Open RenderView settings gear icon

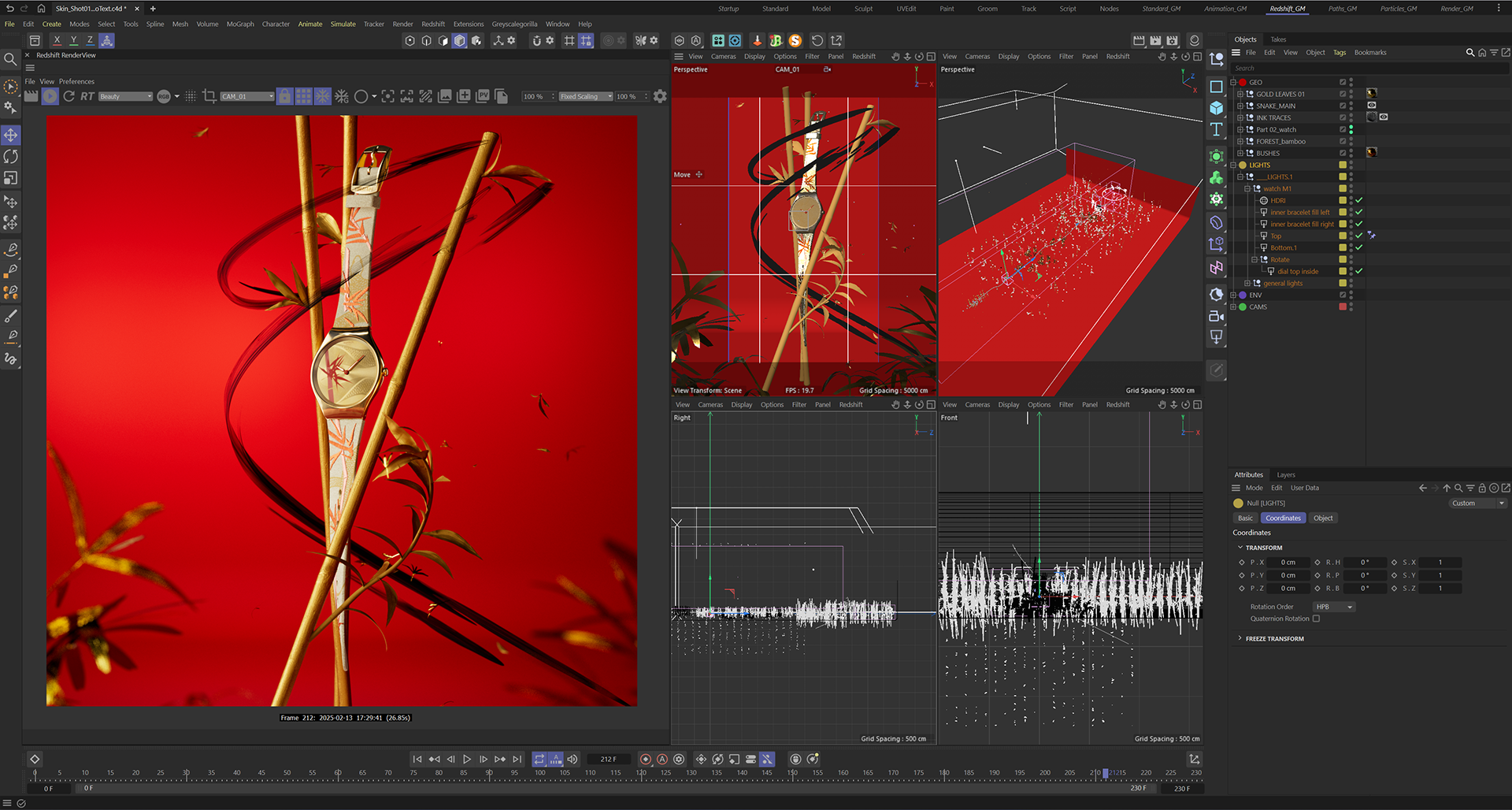tap(660, 96)
